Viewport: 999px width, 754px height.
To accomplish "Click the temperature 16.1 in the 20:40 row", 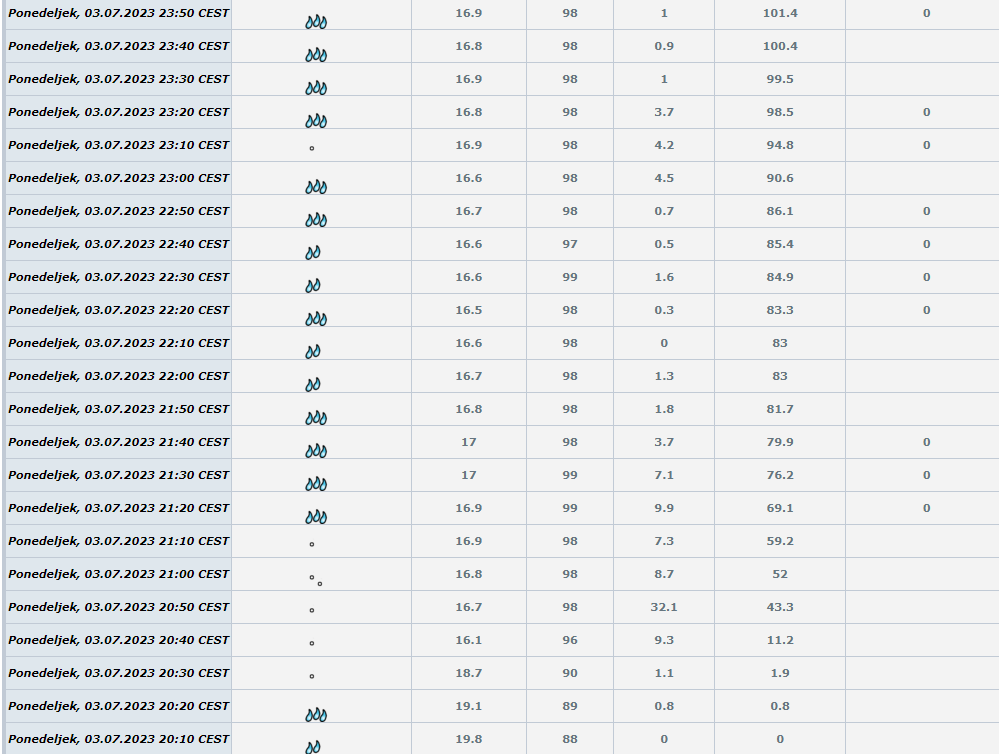I will 468,641.
